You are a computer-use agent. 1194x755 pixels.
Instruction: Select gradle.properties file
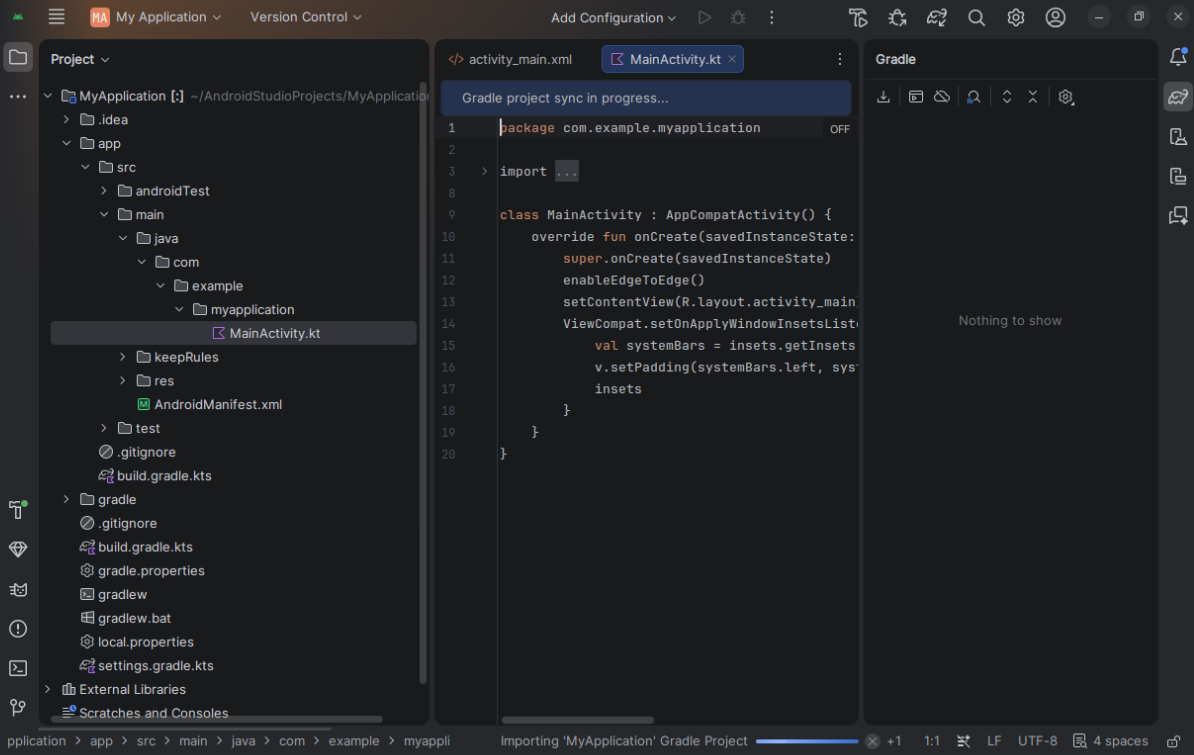[142, 571]
